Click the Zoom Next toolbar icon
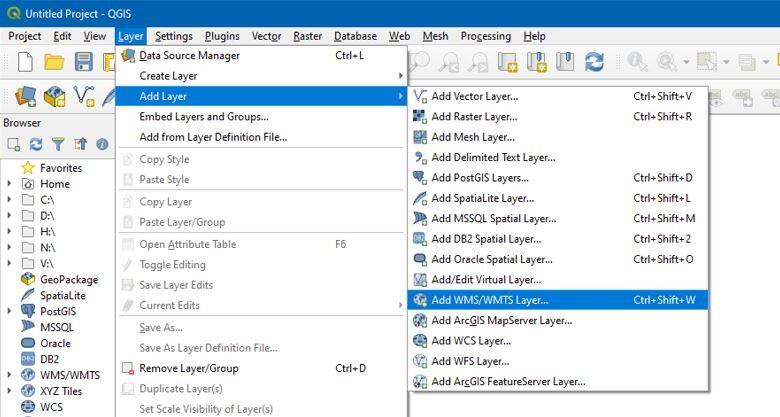The height and width of the screenshot is (417, 780). tap(479, 62)
